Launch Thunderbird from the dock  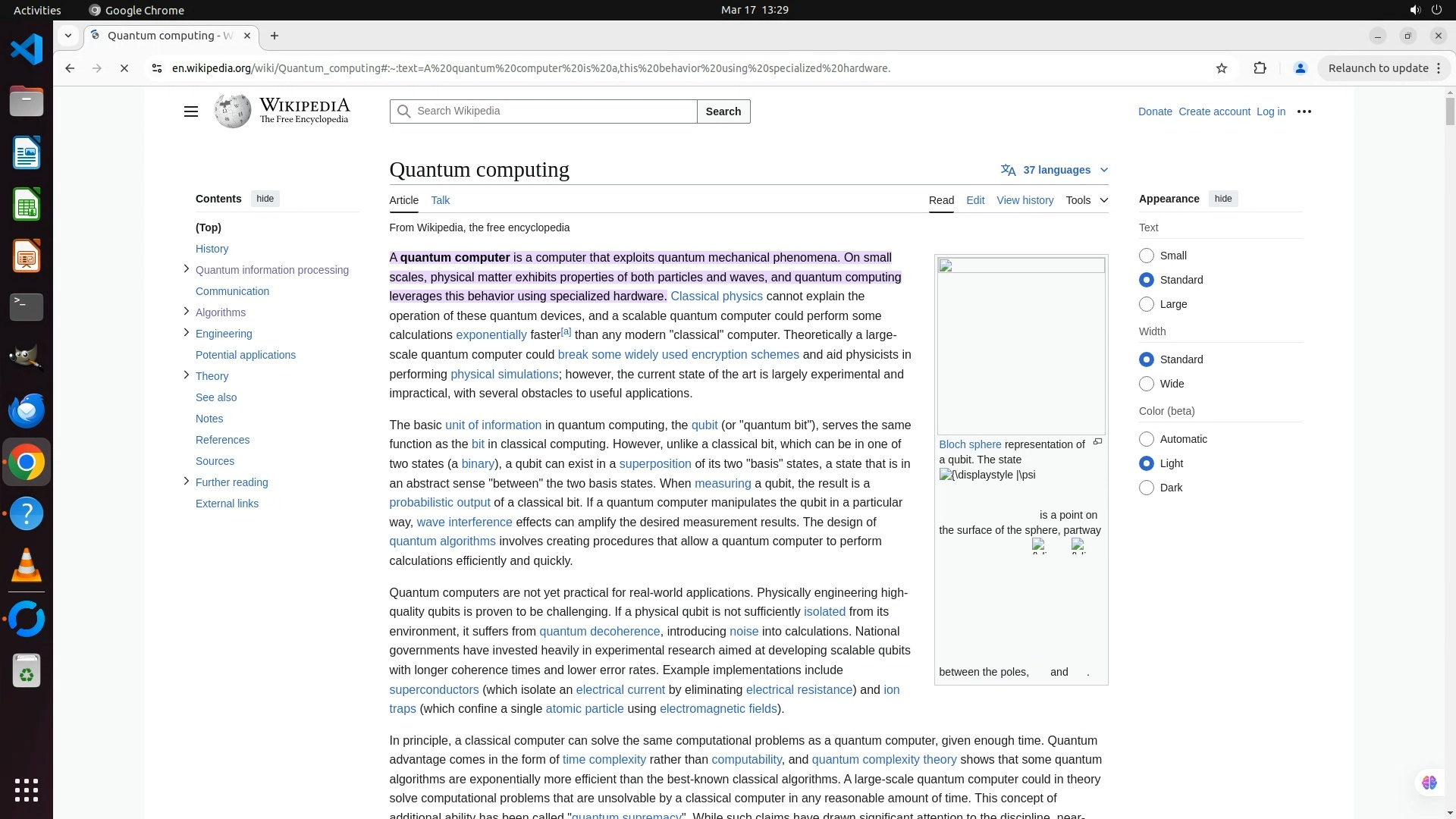27,410
